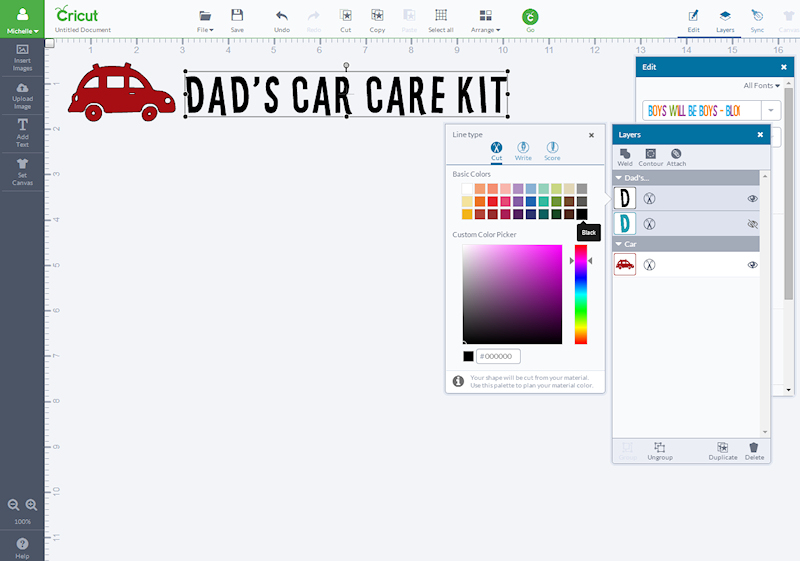Open the Help menu
Image resolution: width=800 pixels, height=561 pixels.
click(x=22, y=548)
